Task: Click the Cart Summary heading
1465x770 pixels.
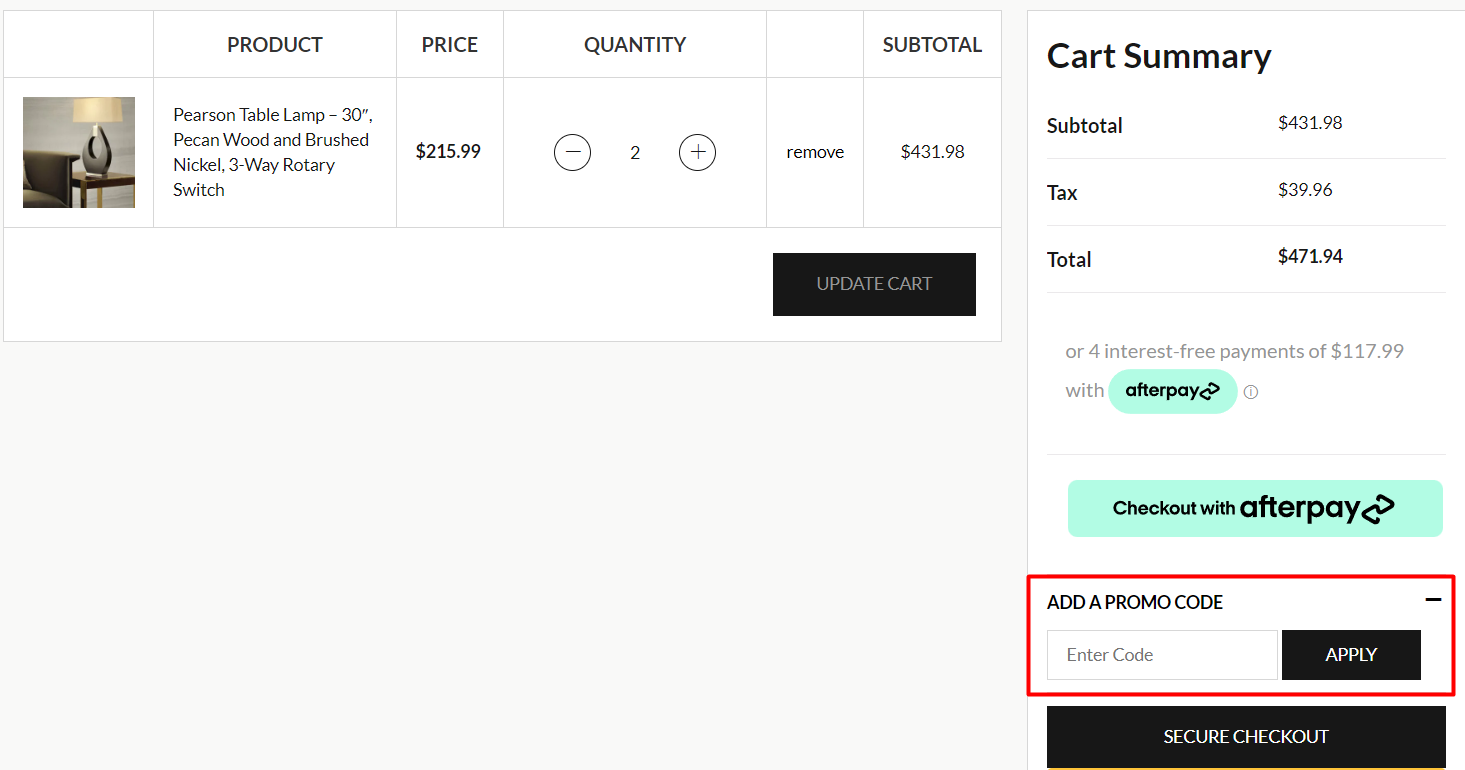Action: [1159, 56]
